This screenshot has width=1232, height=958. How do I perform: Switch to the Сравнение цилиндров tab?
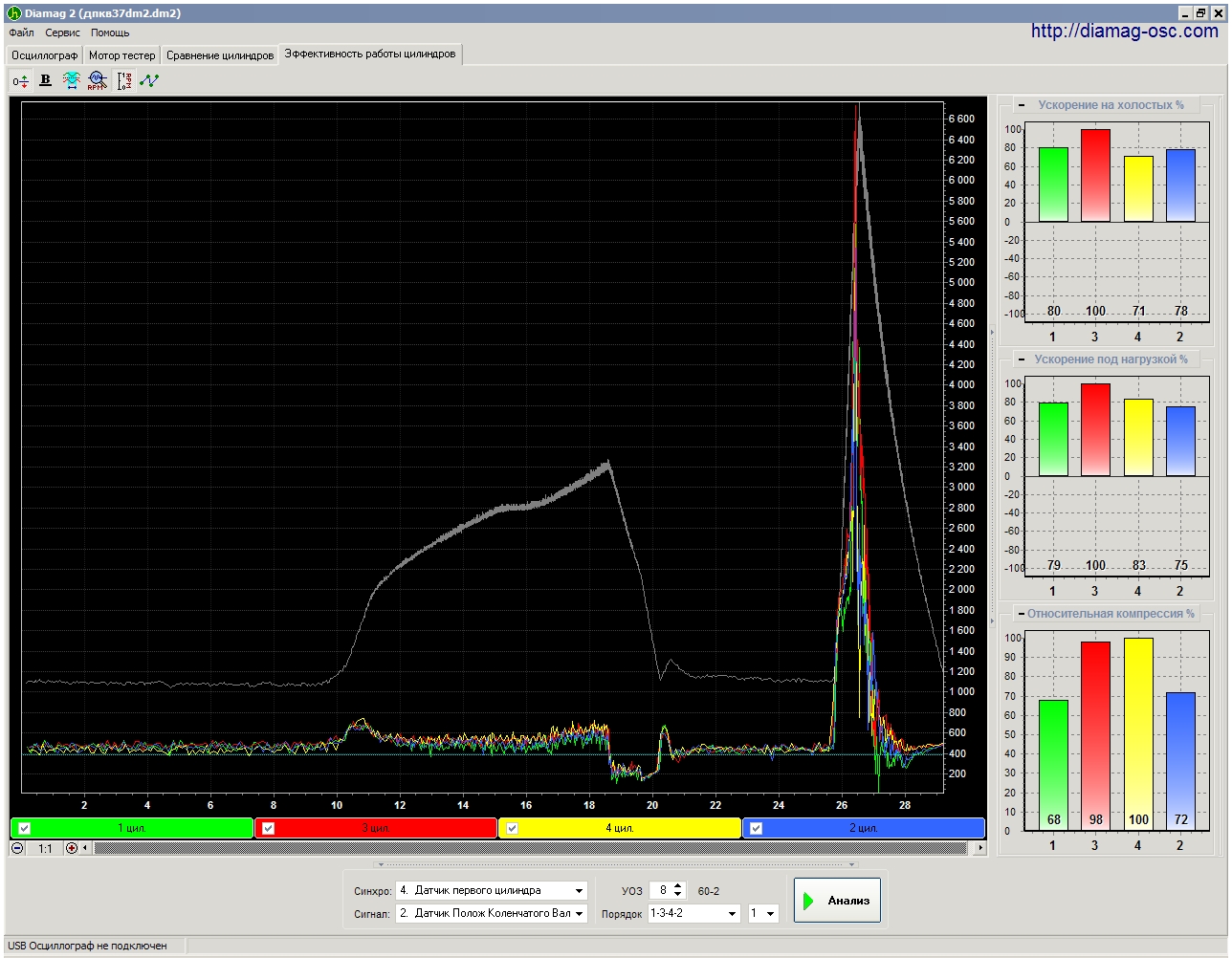tap(220, 55)
